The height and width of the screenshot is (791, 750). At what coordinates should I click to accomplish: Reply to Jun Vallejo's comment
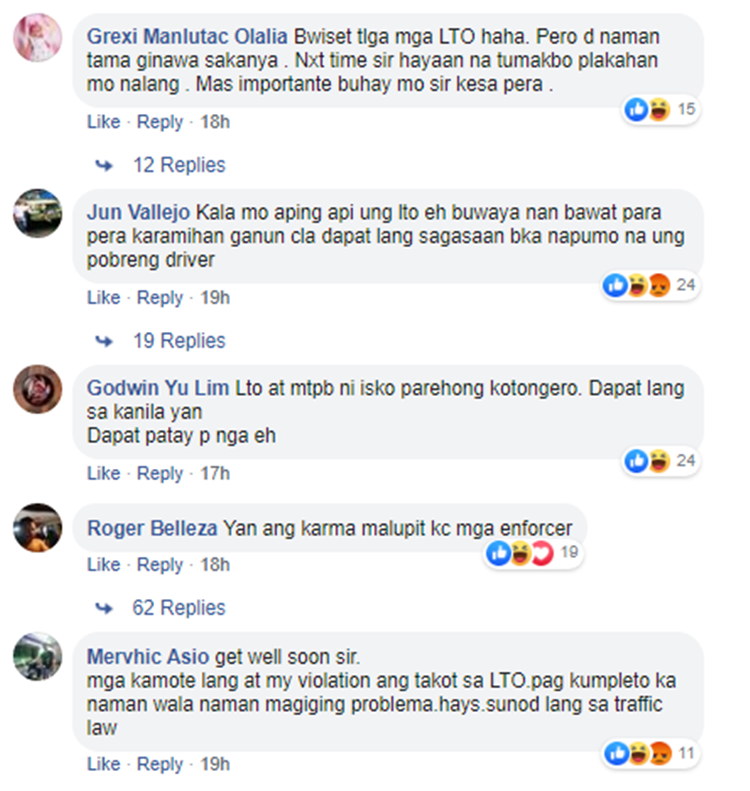point(160,298)
